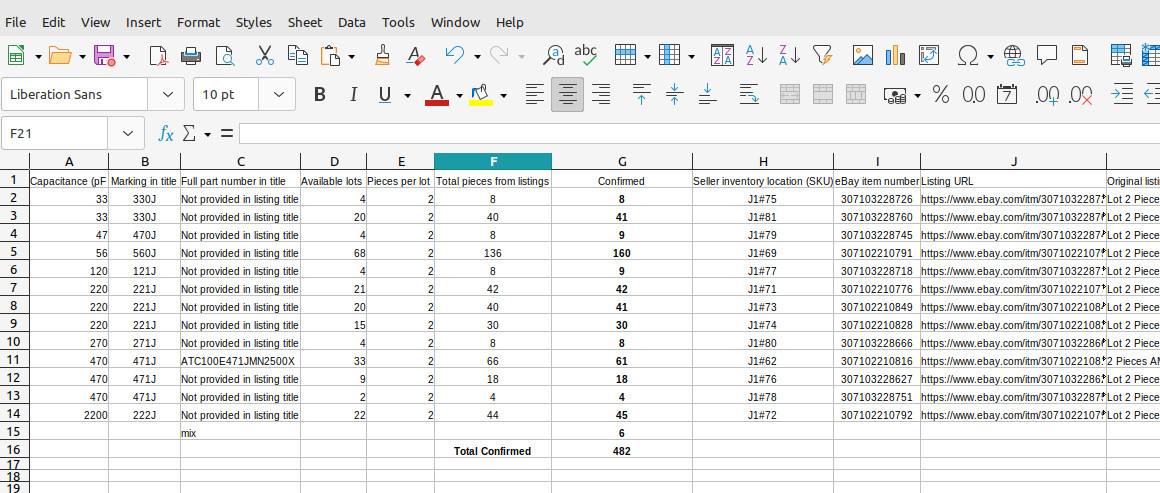The width and height of the screenshot is (1160, 493).
Task: Insert special character Omega
Action: point(968,56)
